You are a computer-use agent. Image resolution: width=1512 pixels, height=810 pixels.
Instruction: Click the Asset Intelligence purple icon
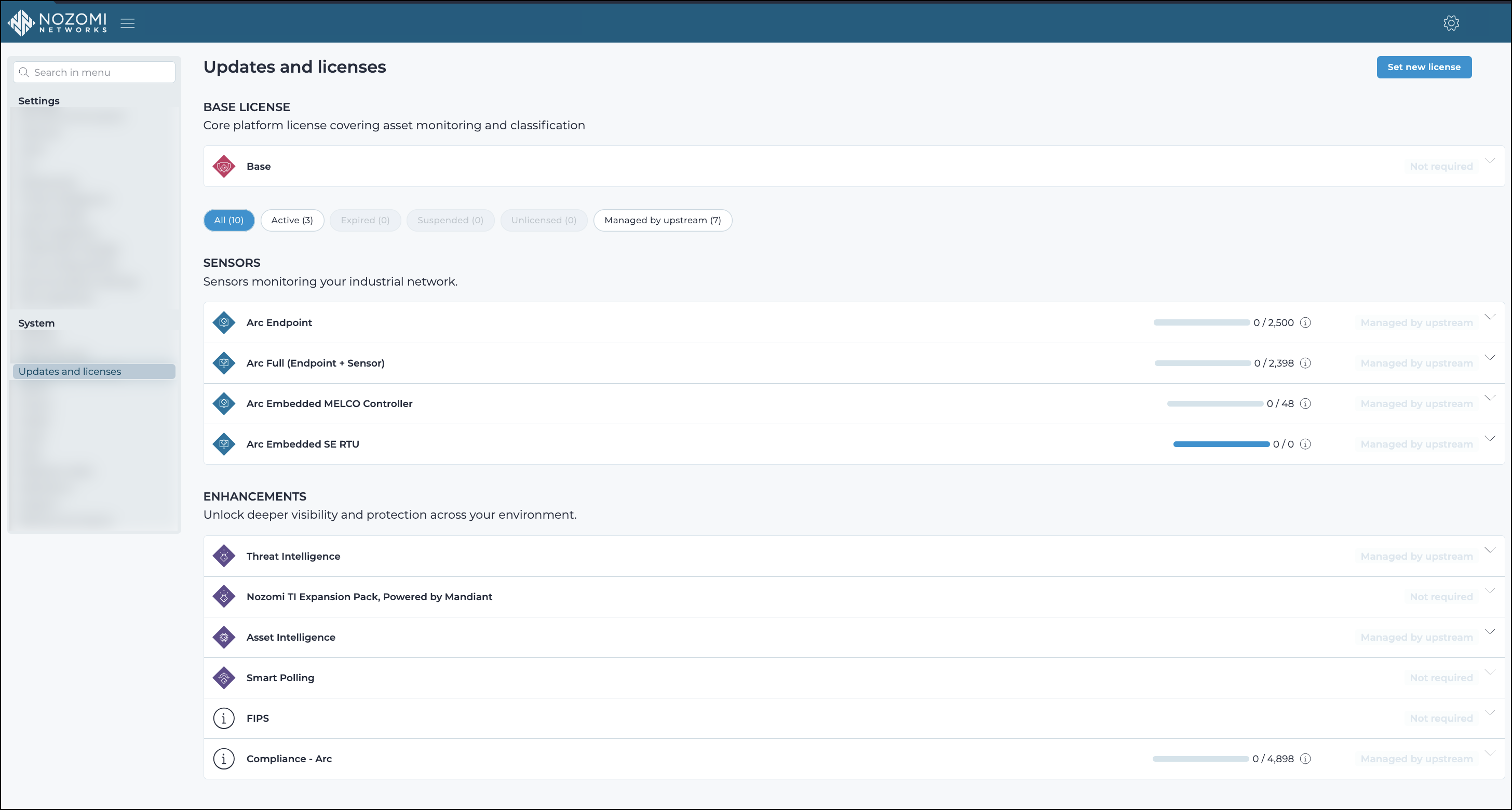224,637
